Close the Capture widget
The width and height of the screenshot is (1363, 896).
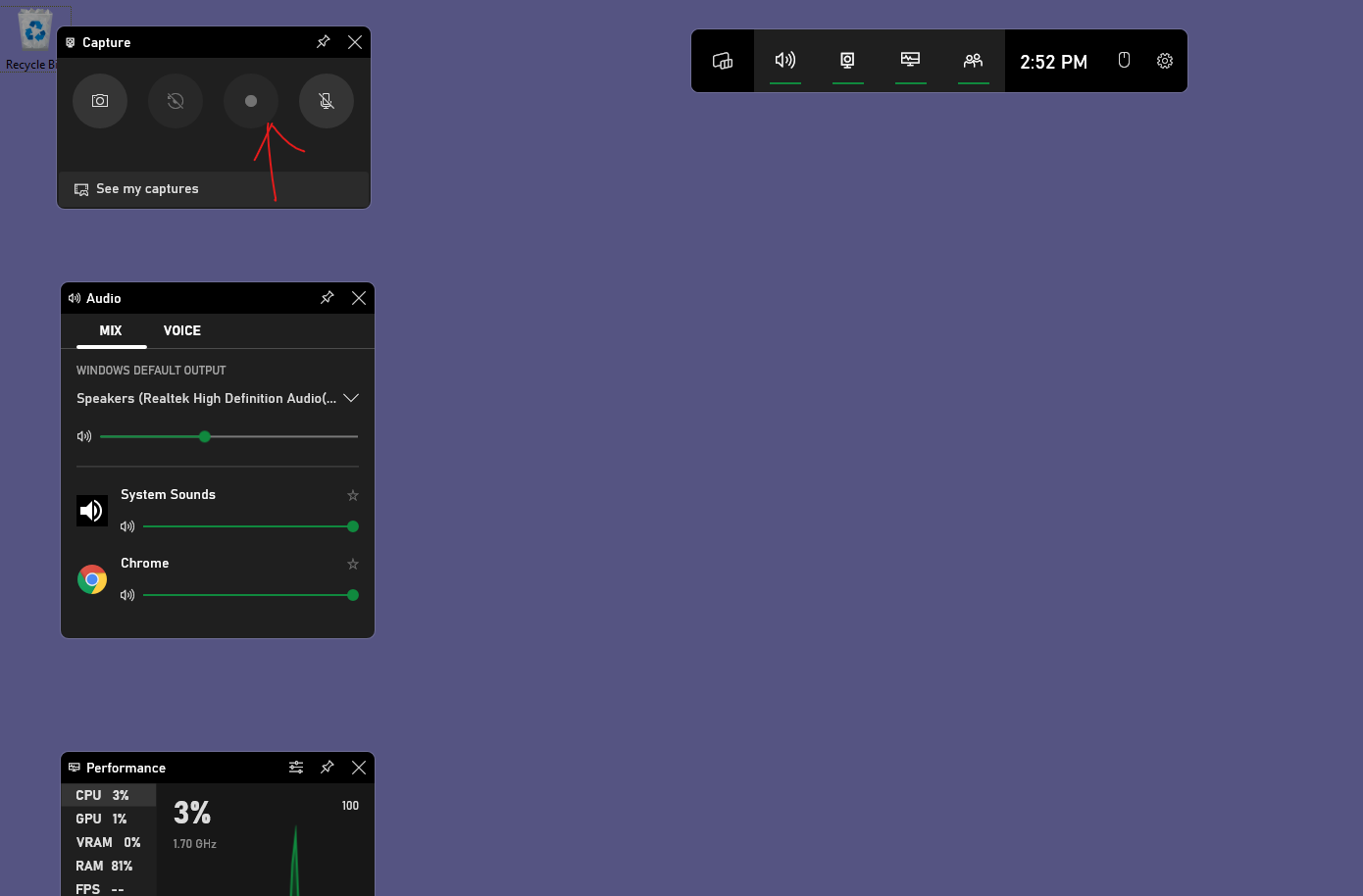click(355, 42)
